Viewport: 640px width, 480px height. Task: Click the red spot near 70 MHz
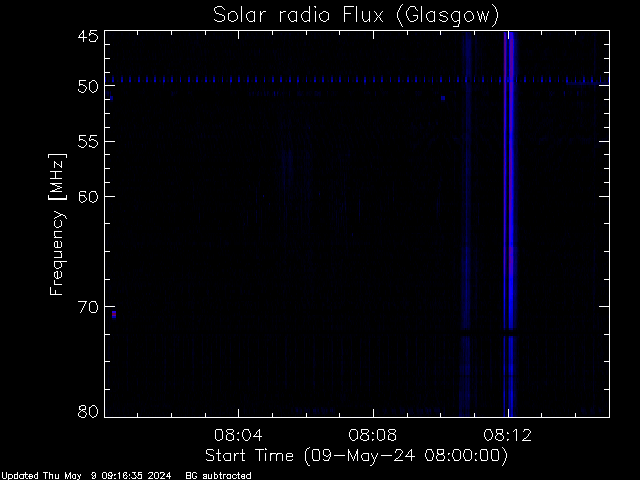114,314
